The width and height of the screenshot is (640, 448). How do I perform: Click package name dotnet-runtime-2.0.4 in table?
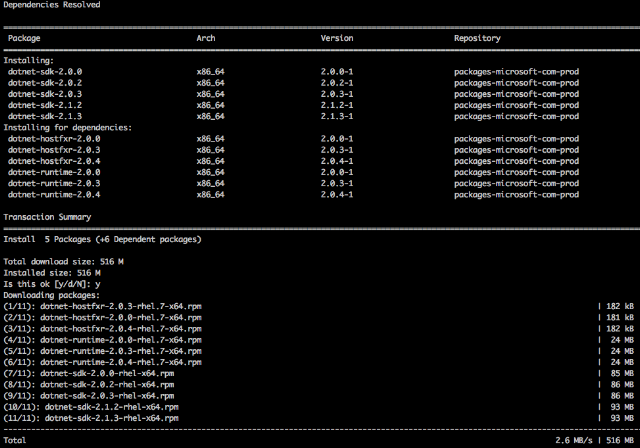click(x=54, y=195)
